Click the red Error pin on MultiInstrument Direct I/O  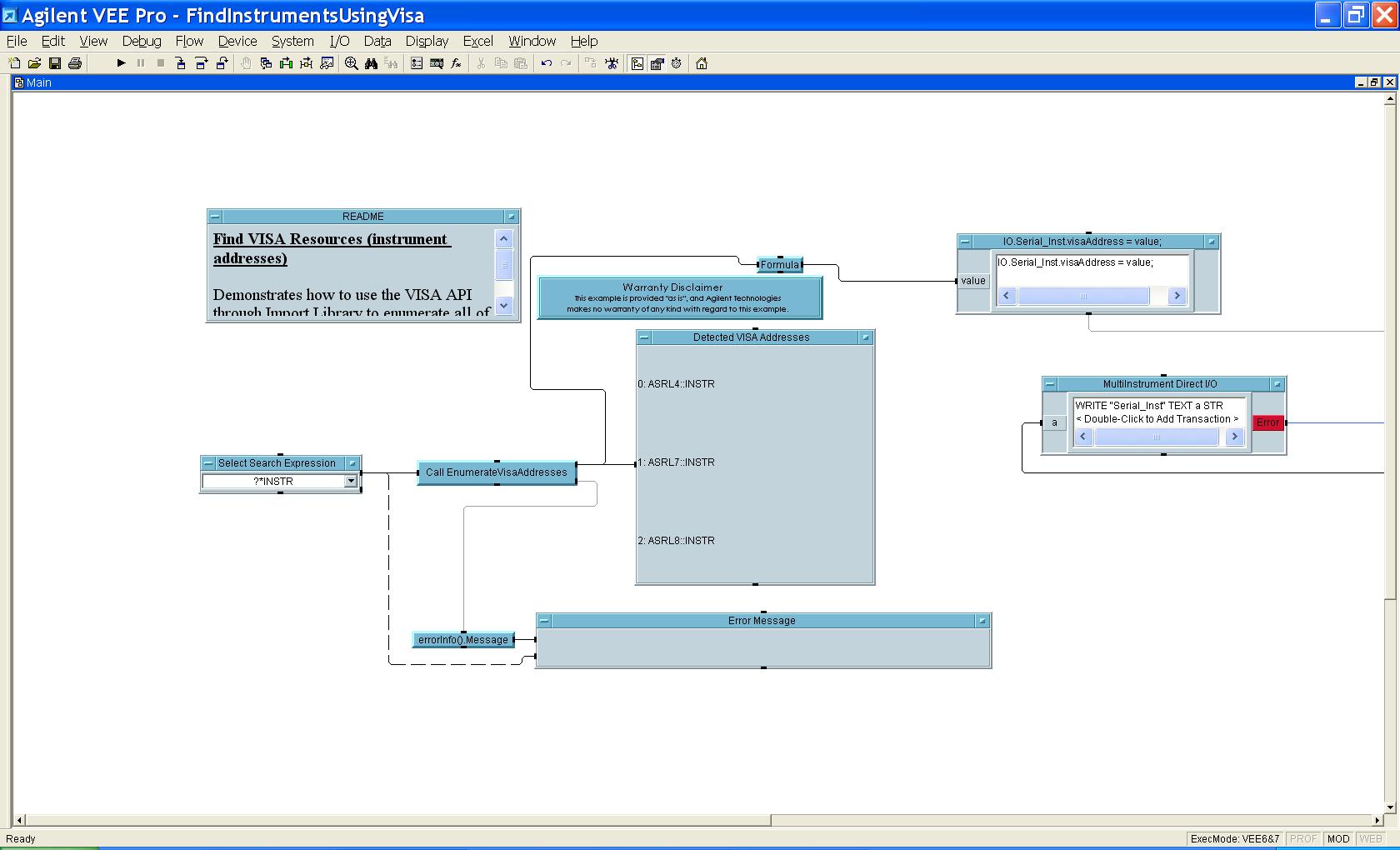[1267, 422]
